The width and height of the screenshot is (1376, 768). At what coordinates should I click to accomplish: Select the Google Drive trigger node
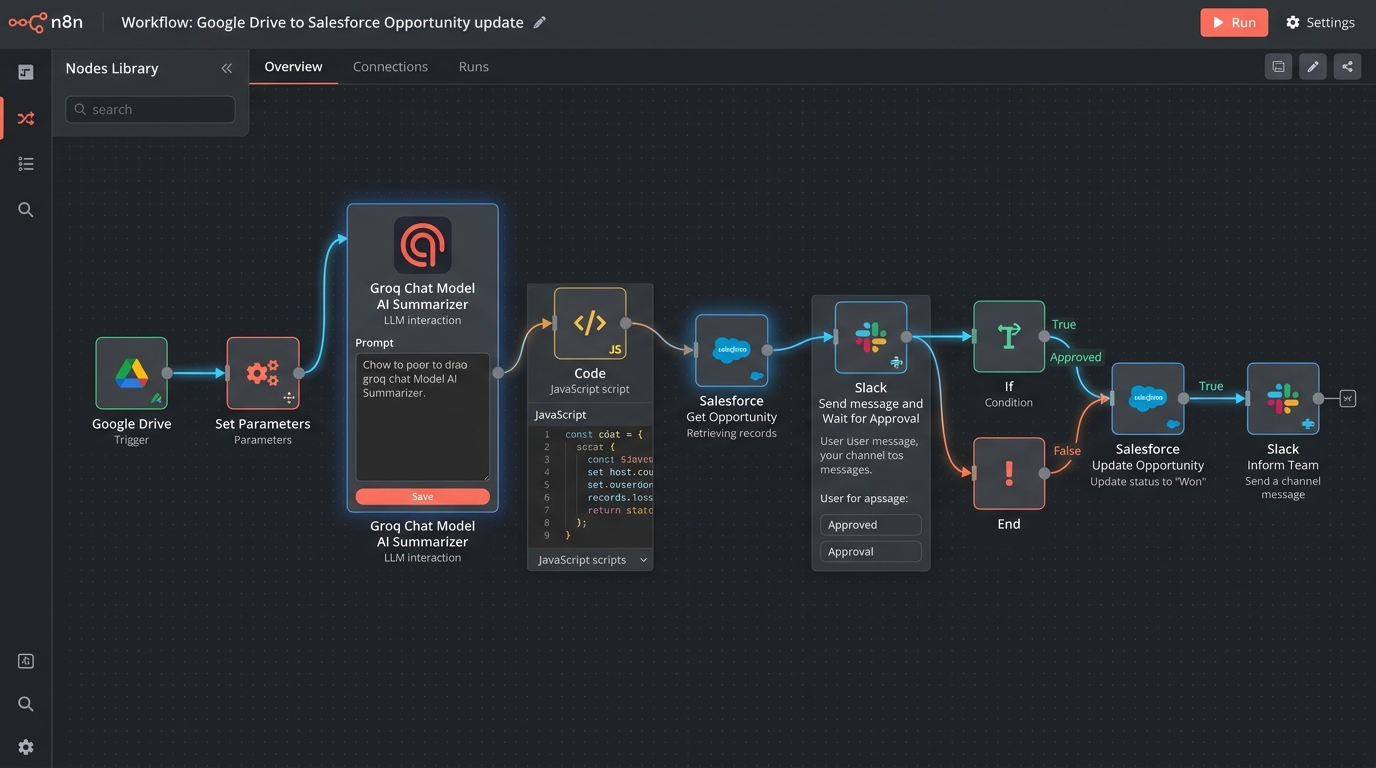[132, 373]
